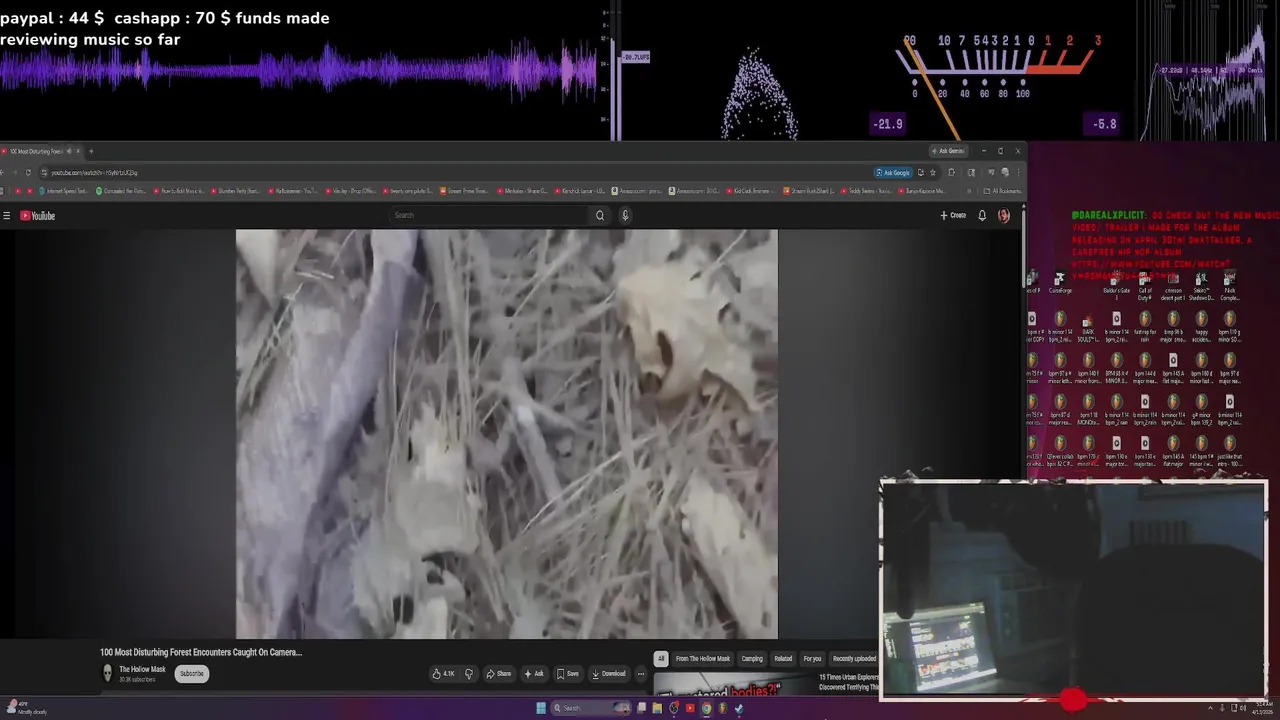Save the video to a playlist

(568, 674)
